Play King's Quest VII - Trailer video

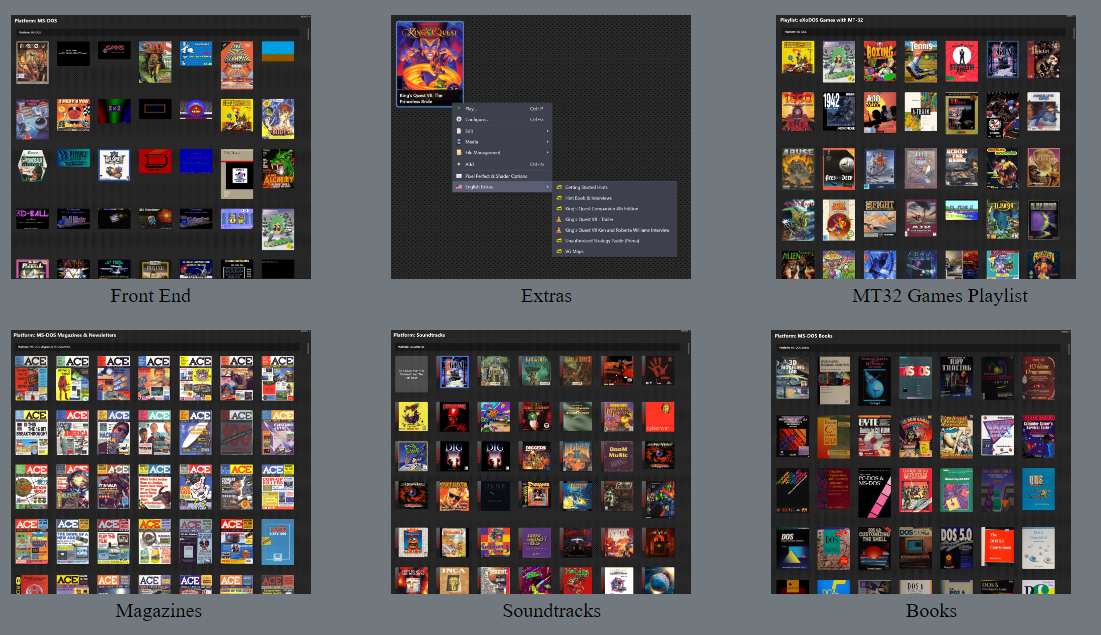point(614,219)
